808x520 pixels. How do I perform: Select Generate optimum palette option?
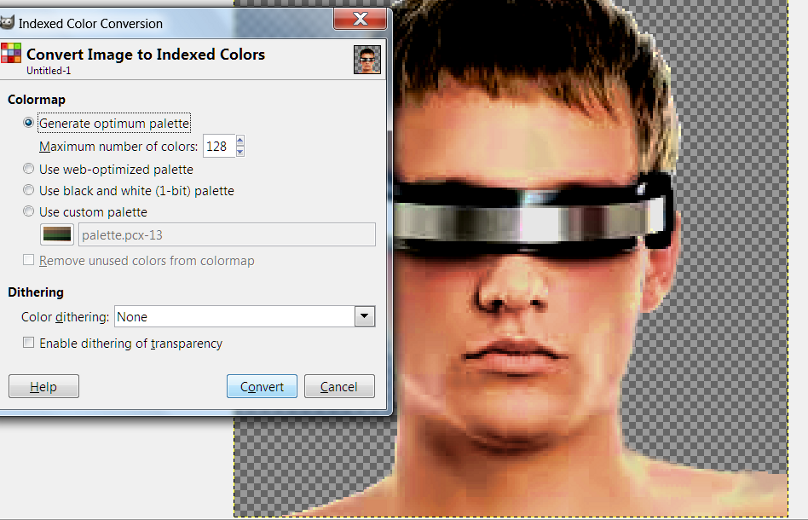(29, 124)
